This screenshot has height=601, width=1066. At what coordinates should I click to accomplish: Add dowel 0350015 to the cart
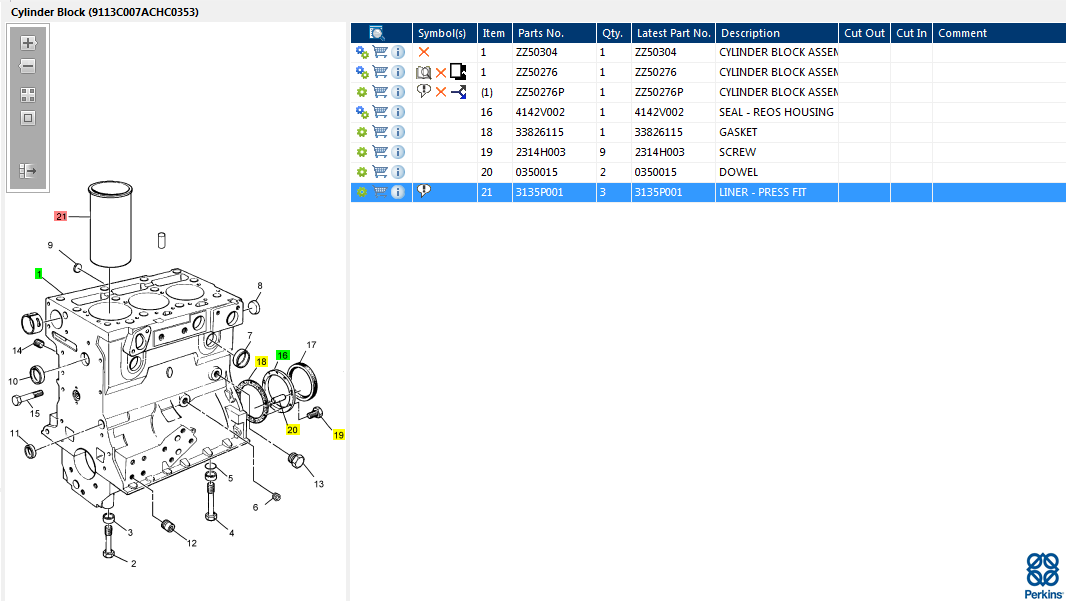click(x=380, y=171)
